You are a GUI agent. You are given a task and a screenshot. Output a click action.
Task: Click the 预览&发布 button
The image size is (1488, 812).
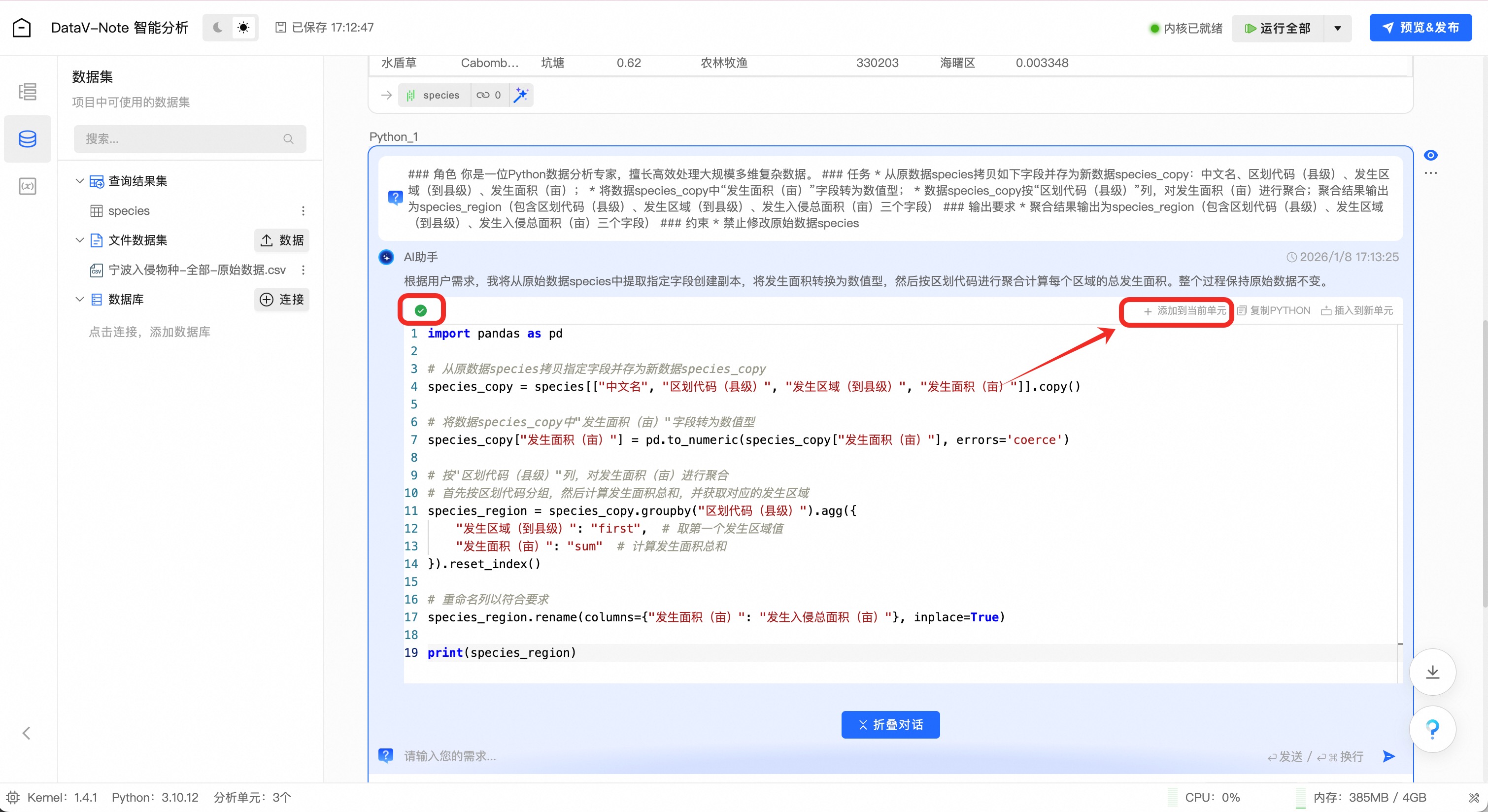click(x=1420, y=28)
